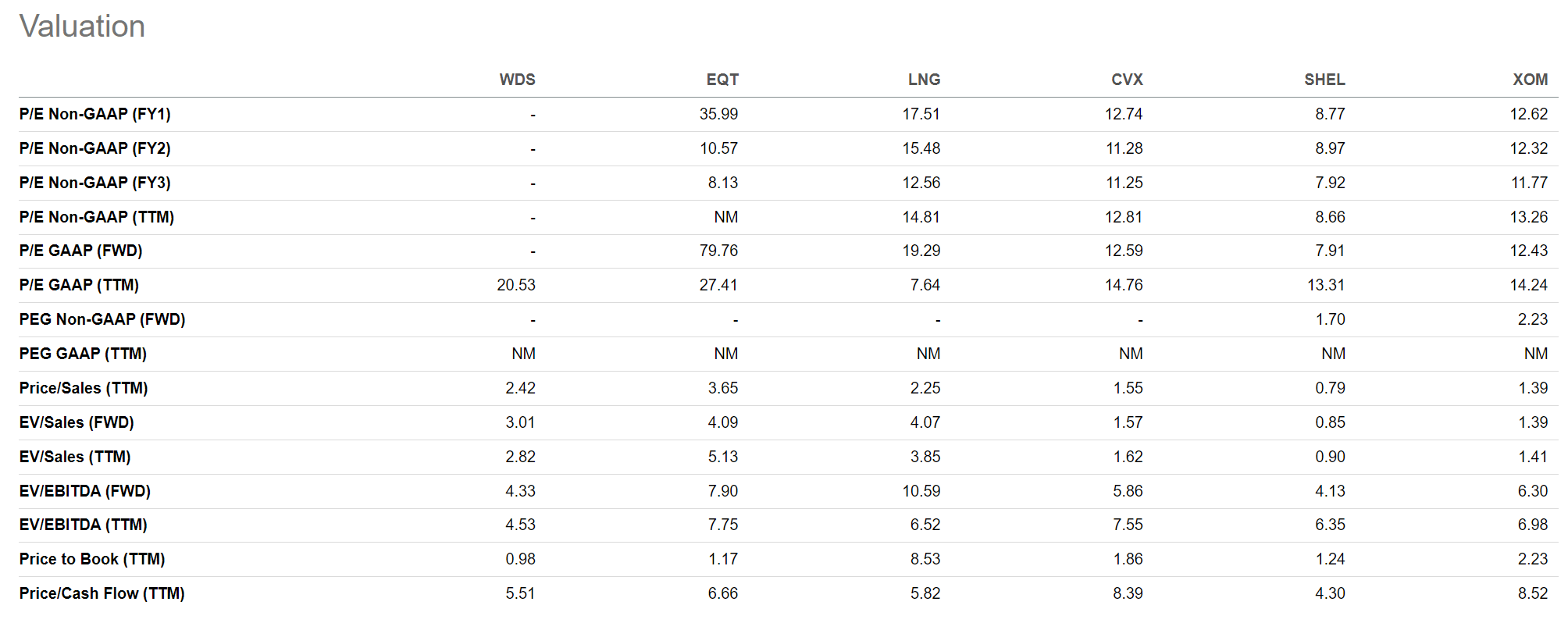
Task: Select the P/E Non-GAAP (FY1) row label
Action: [x=94, y=114]
